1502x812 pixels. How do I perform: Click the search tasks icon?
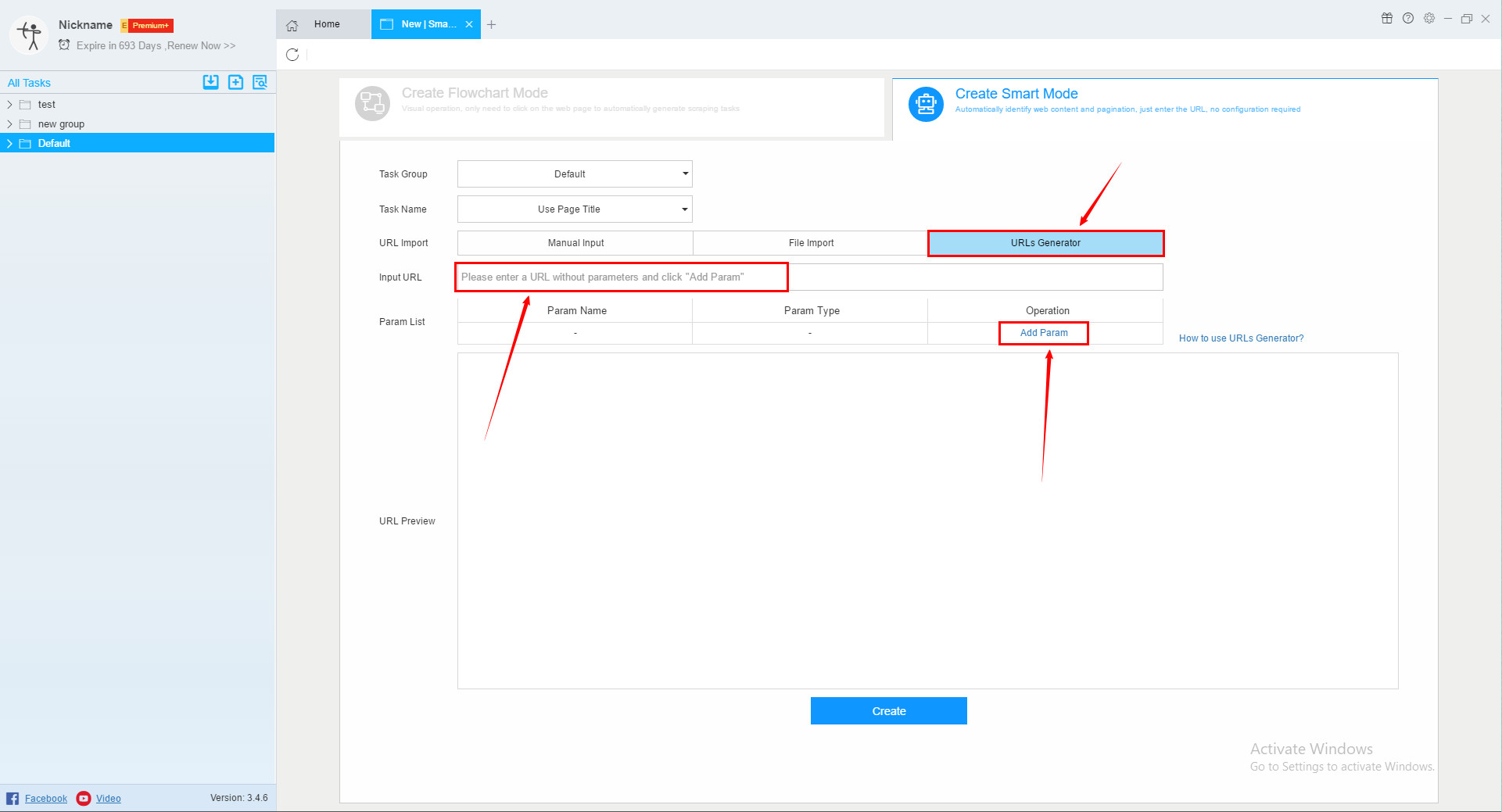[x=260, y=82]
